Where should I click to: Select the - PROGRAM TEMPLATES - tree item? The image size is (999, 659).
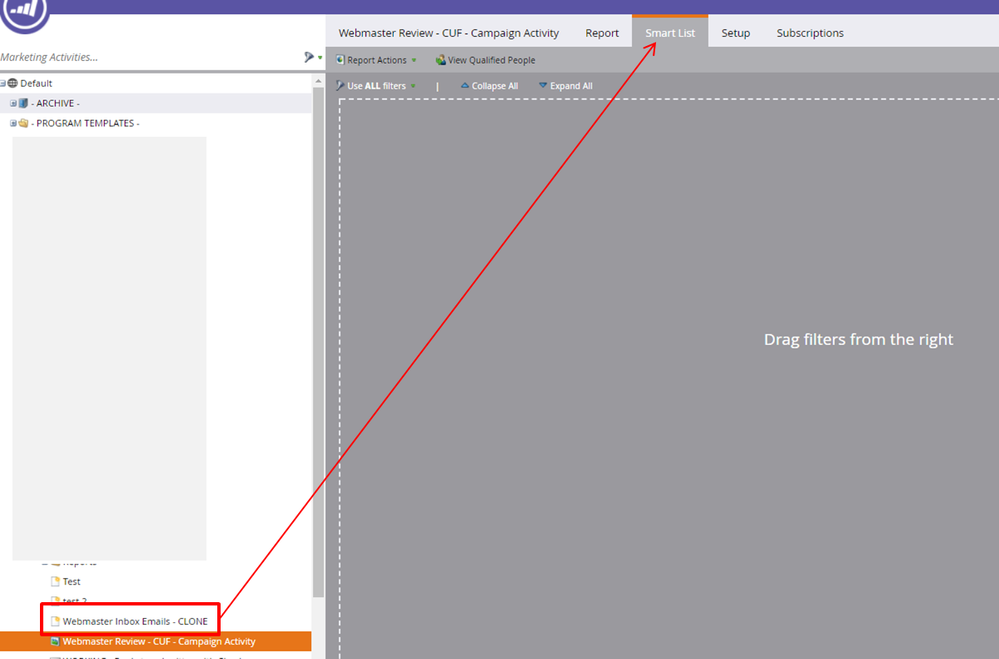point(85,123)
